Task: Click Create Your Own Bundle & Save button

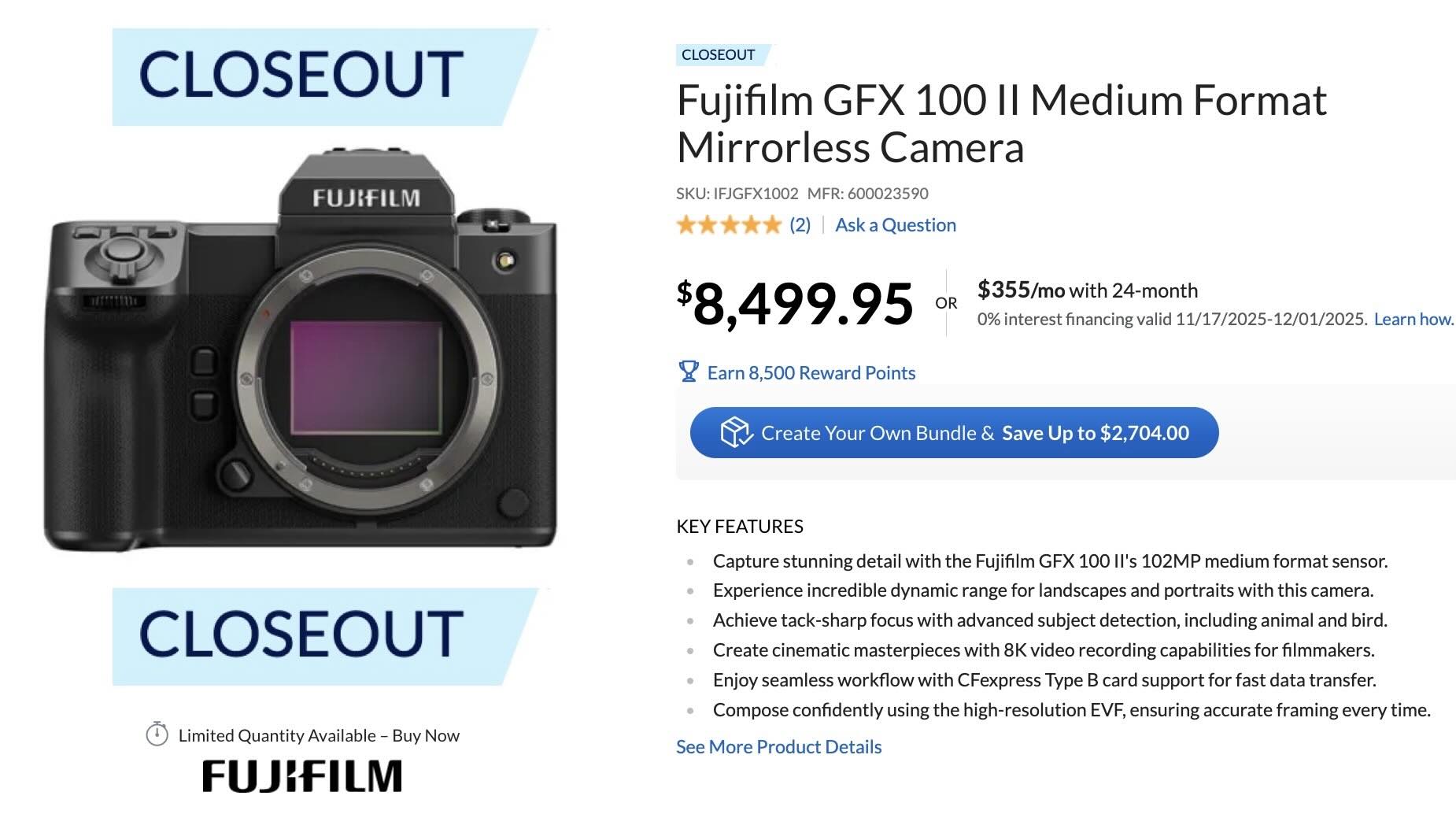Action: 953,432
